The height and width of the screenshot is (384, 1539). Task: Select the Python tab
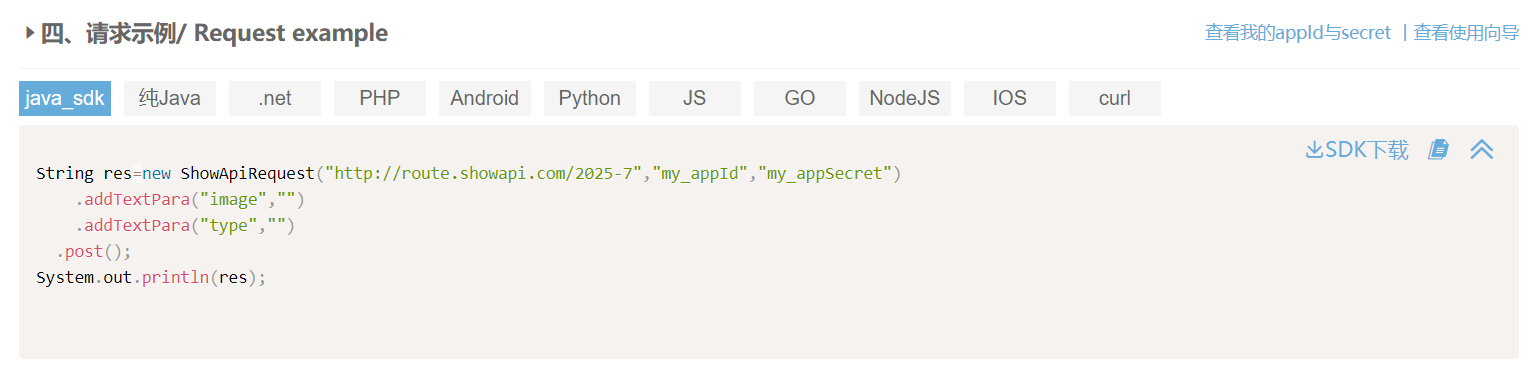pyautogui.click(x=590, y=98)
